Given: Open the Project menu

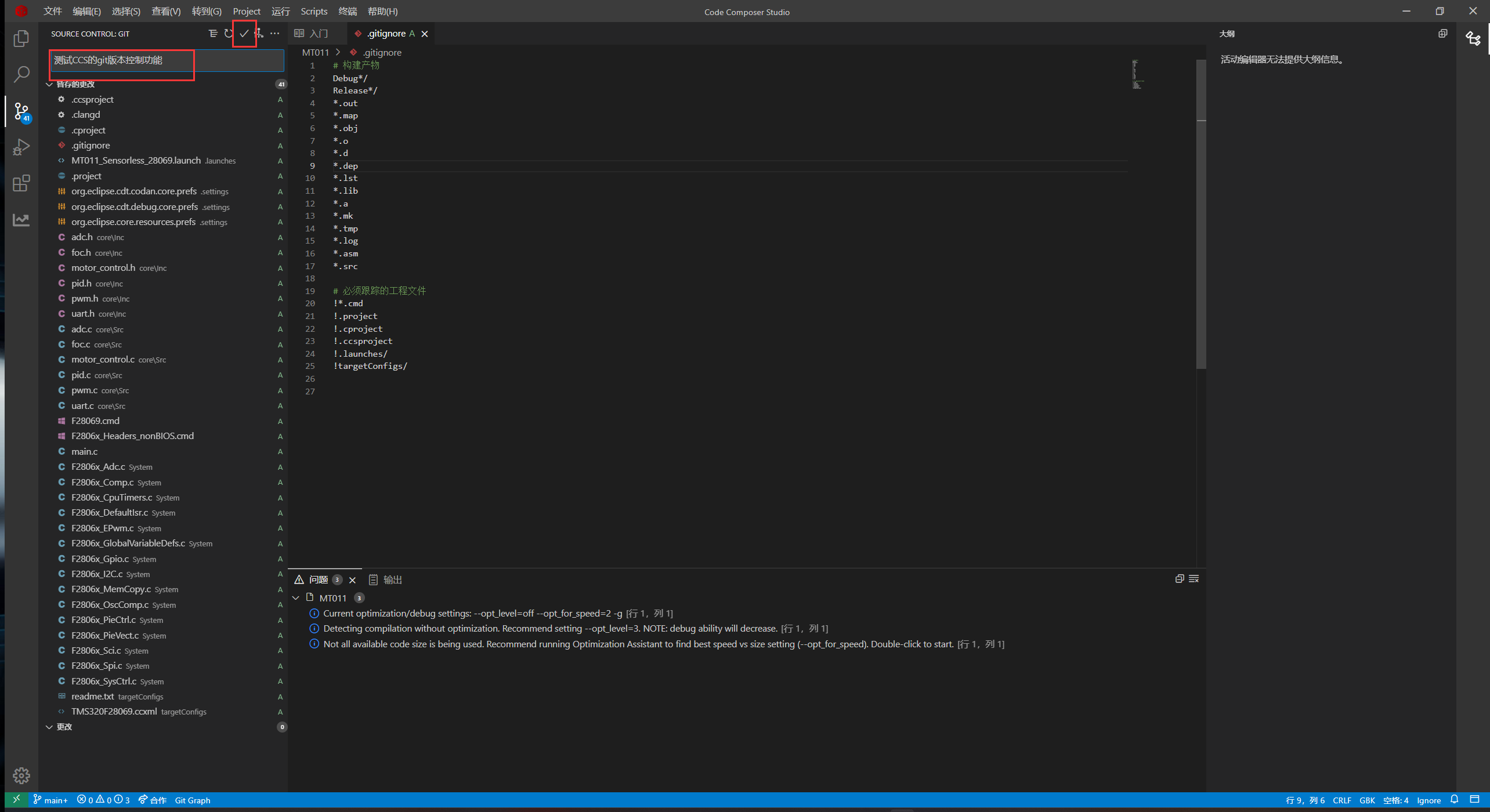Looking at the screenshot, I should tap(246, 12).
